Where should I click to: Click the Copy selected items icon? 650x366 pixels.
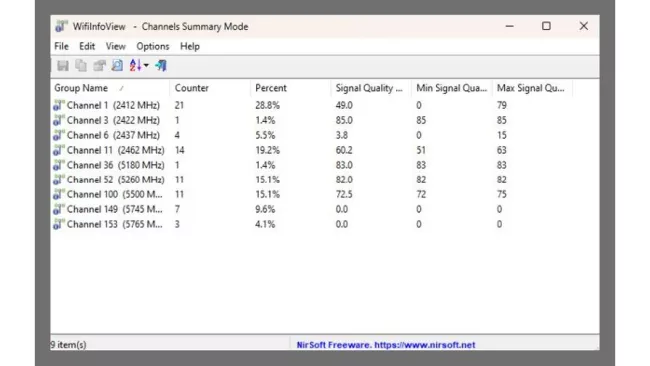coord(81,65)
